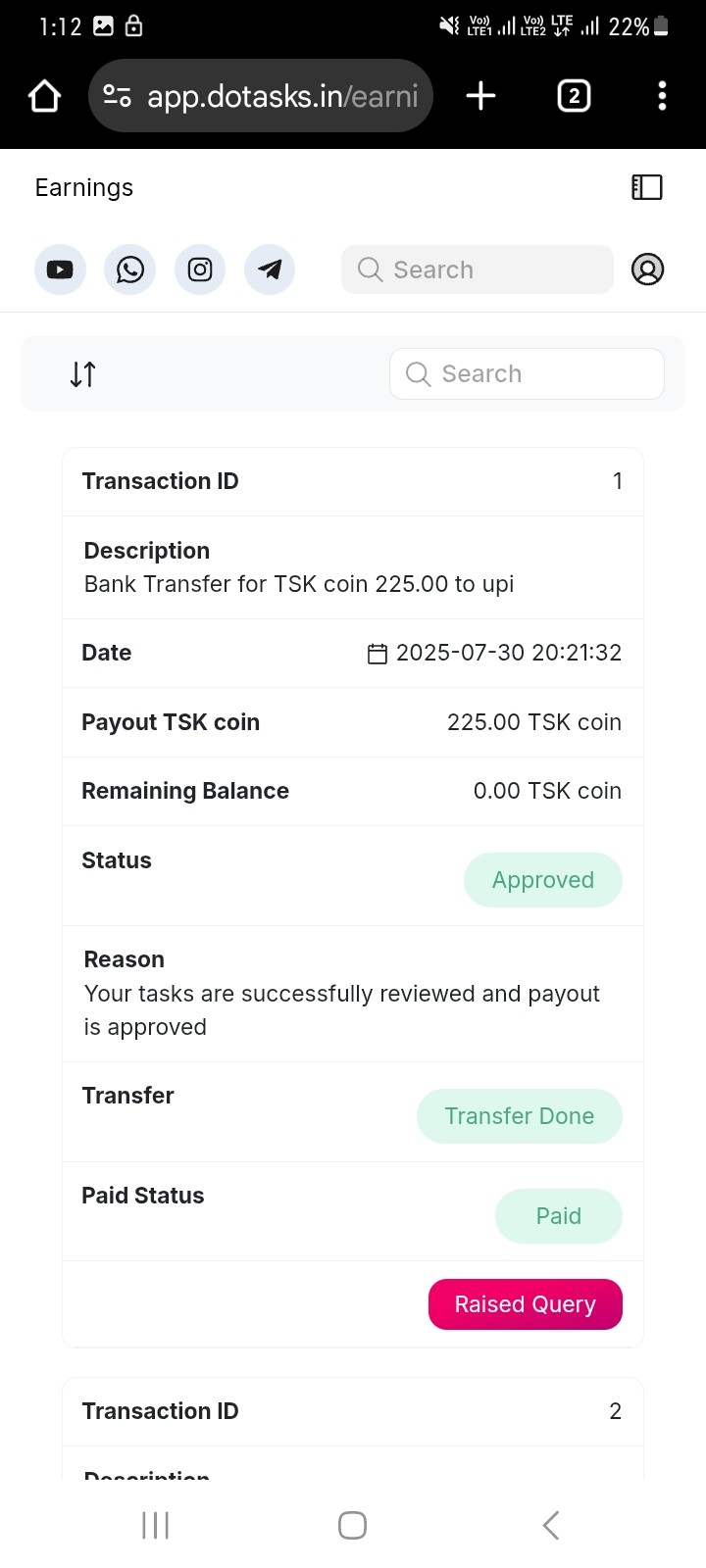706x1568 pixels.
Task: Open the tab switcher showing 2
Action: coord(574,96)
